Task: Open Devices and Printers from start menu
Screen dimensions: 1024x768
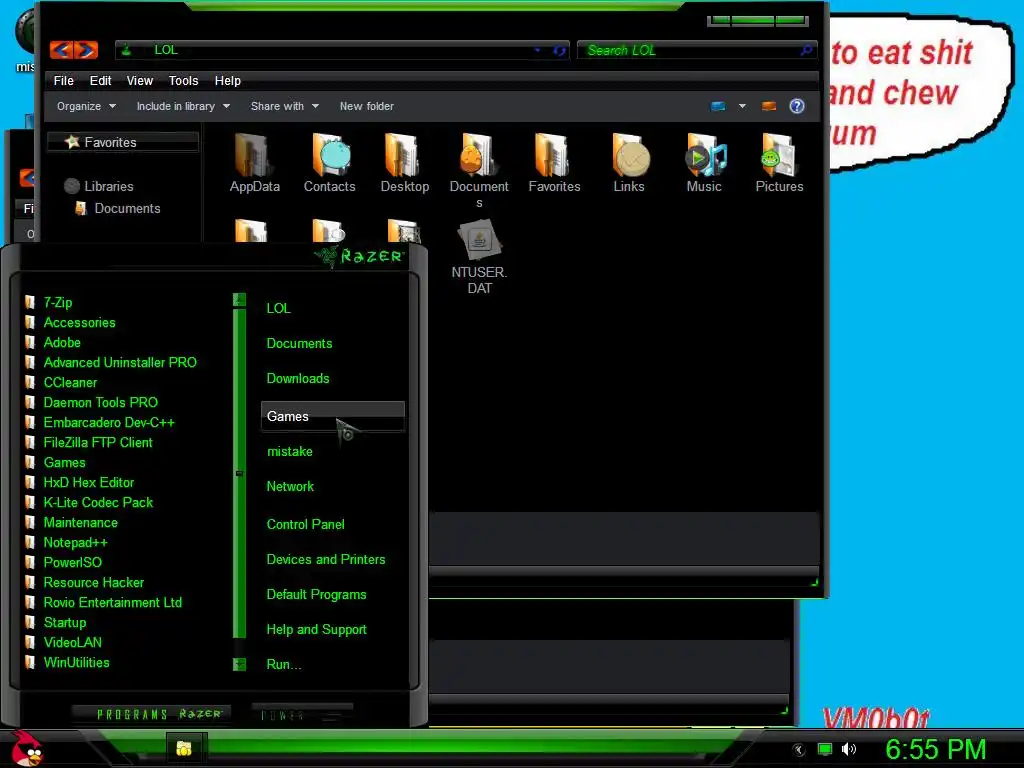Action: pyautogui.click(x=326, y=560)
